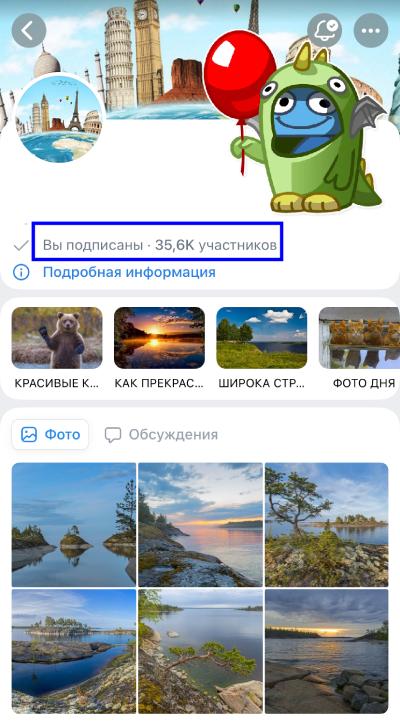Click the speech bubble discussions icon
Image resolution: width=400 pixels, height=725 pixels.
click(113, 435)
